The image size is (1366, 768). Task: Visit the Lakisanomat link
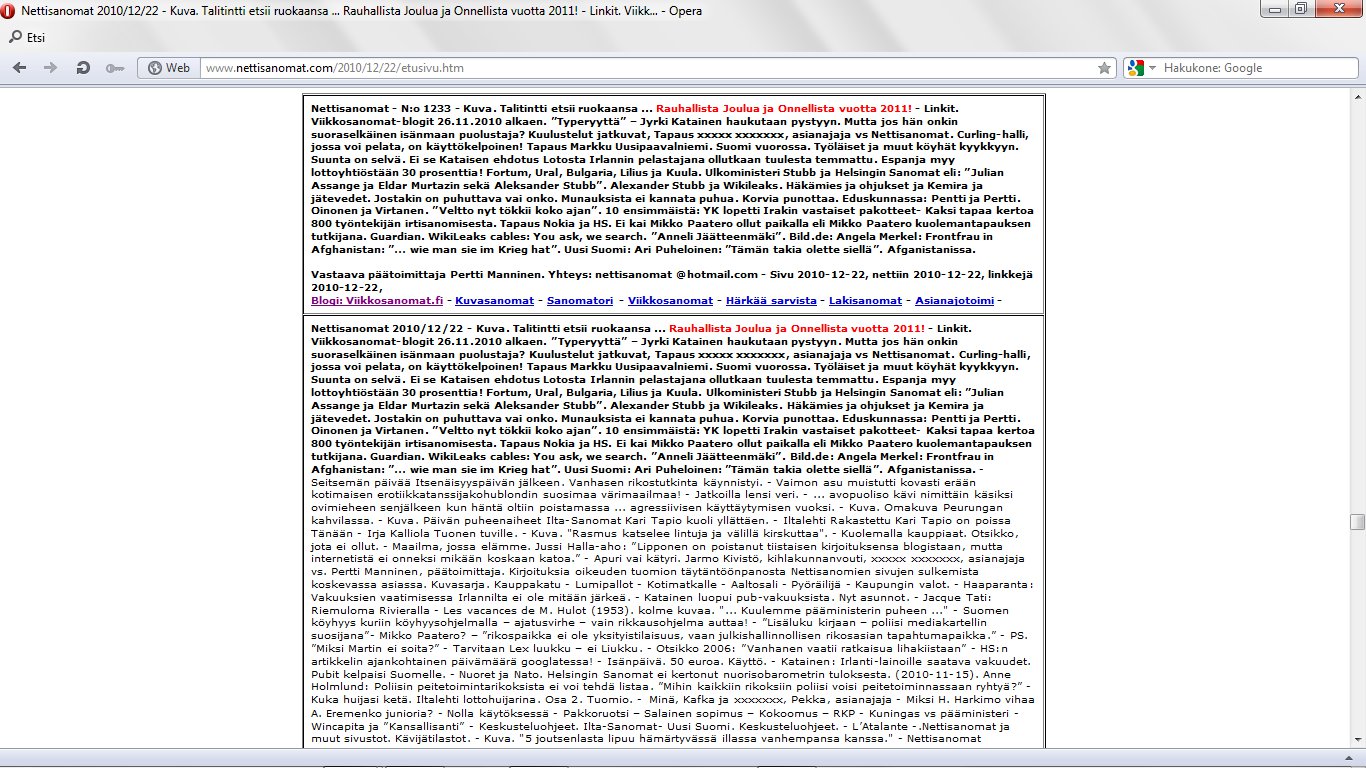click(865, 300)
